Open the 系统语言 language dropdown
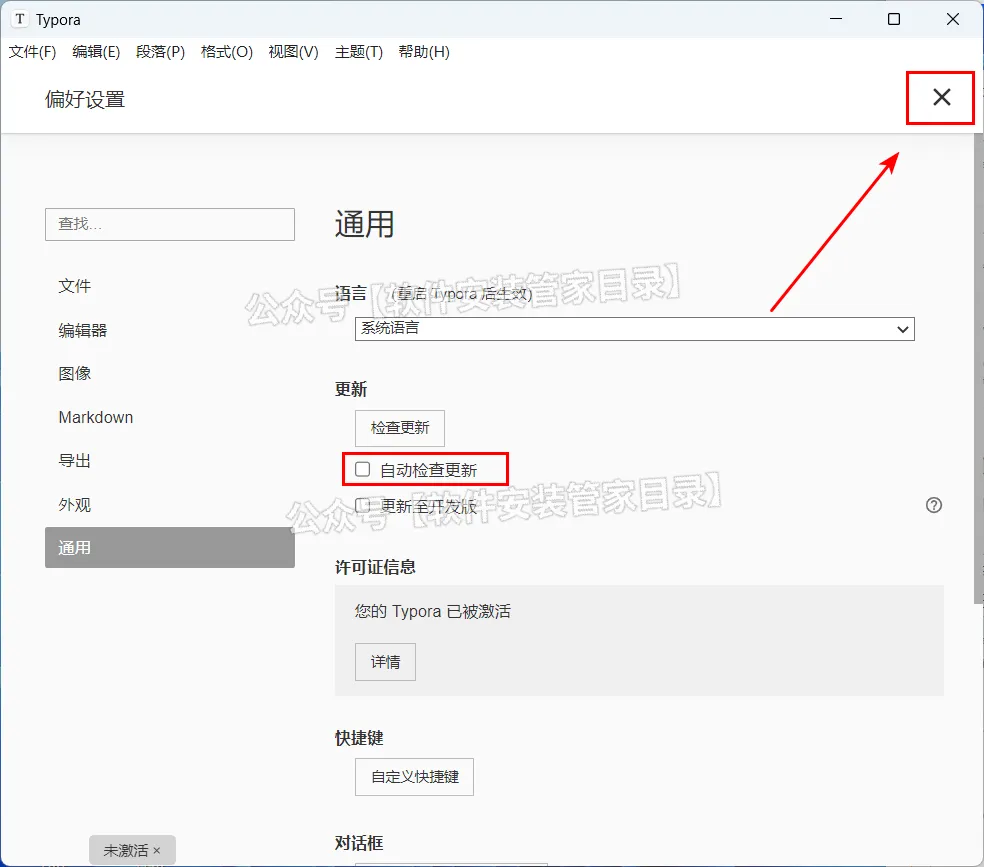The width and height of the screenshot is (984, 867). coord(634,329)
